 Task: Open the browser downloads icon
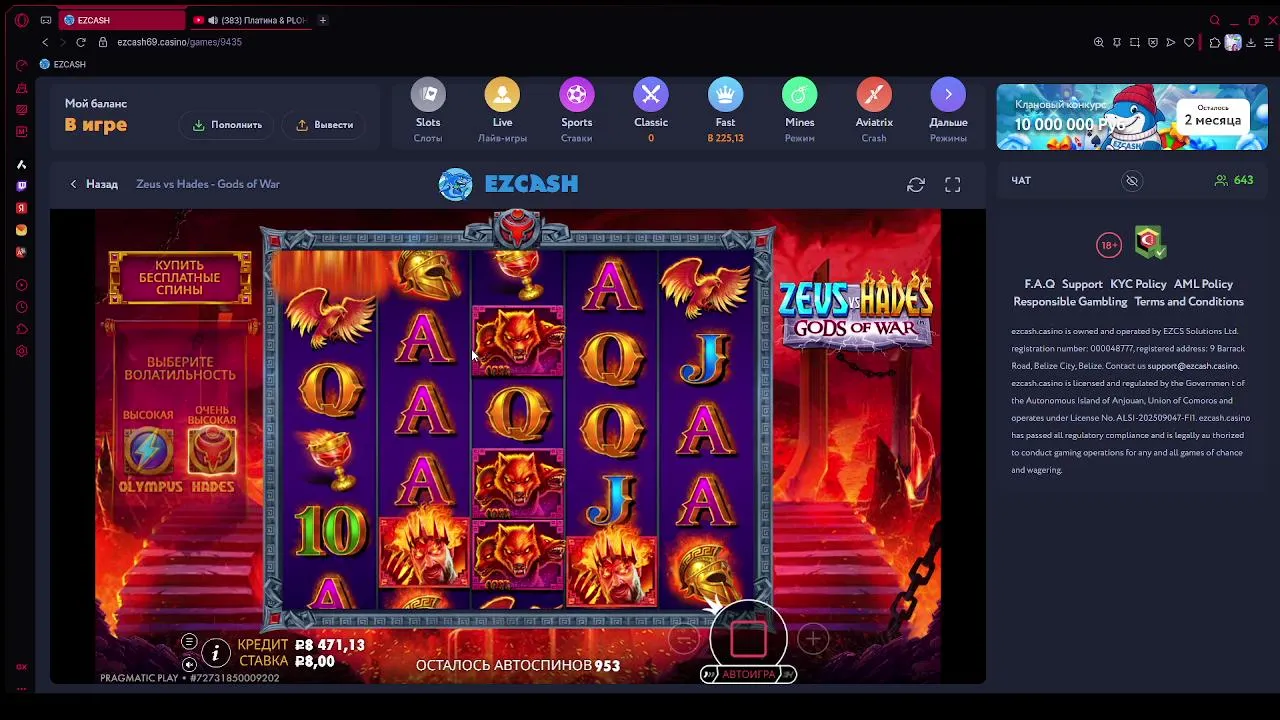pyautogui.click(x=1251, y=42)
